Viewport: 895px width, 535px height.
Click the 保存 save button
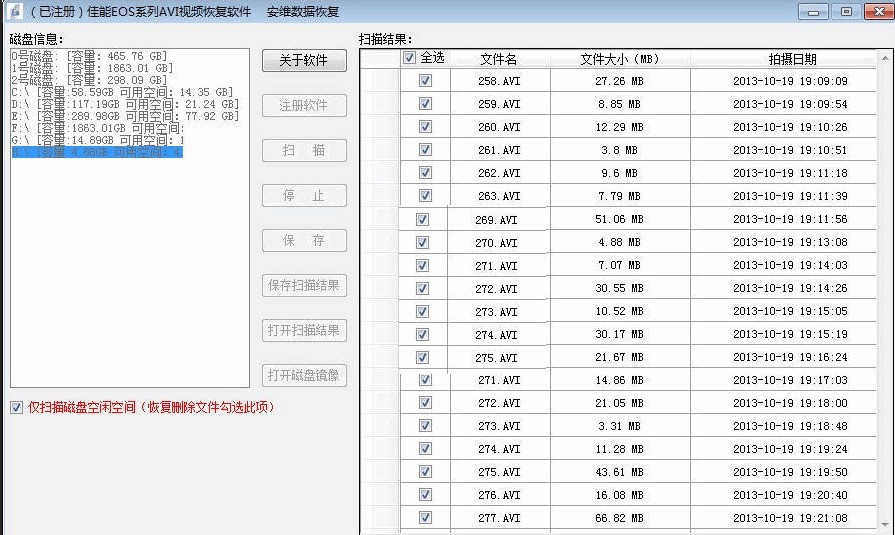[304, 240]
